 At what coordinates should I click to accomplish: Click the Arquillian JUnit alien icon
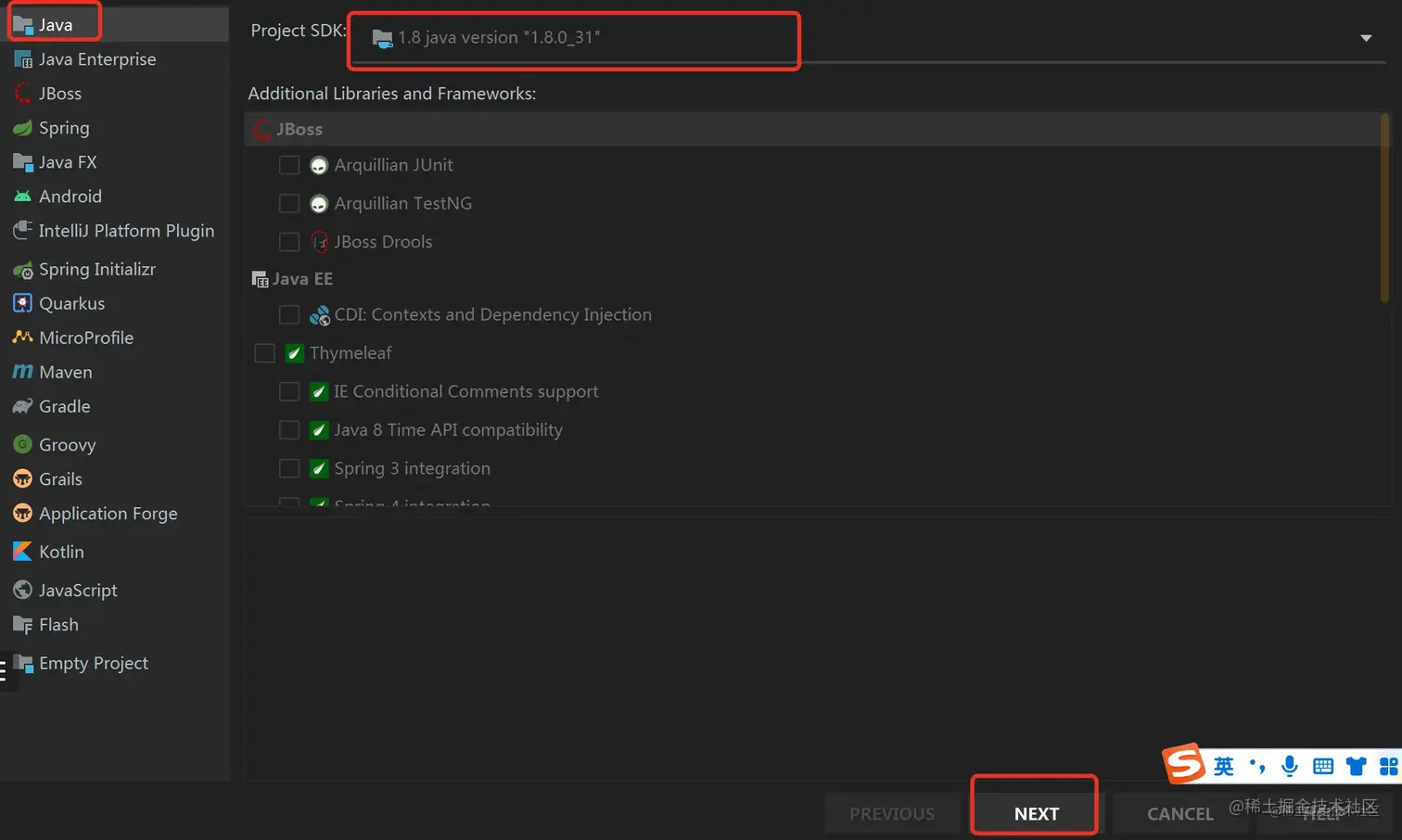(319, 165)
